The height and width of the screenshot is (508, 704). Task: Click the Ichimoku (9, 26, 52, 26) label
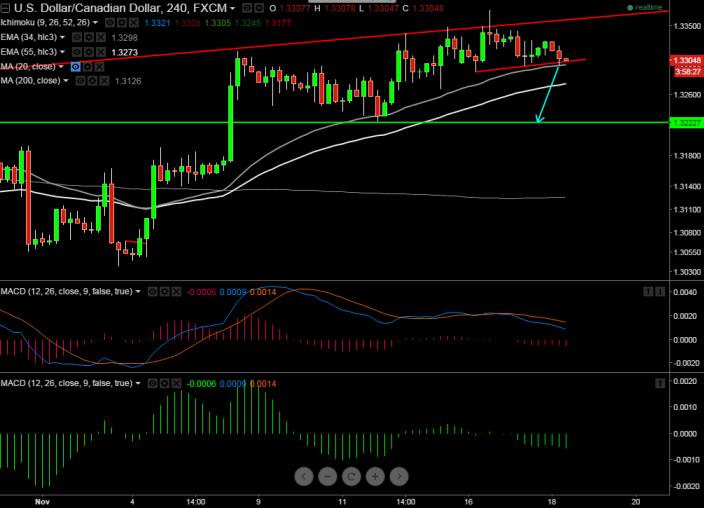[45, 22]
